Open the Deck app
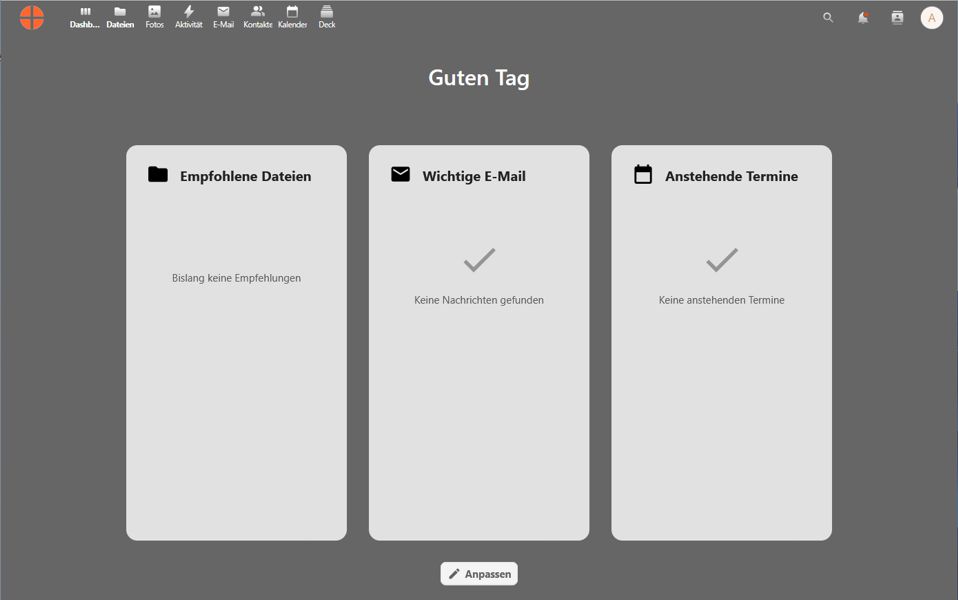This screenshot has width=958, height=600. [327, 17]
